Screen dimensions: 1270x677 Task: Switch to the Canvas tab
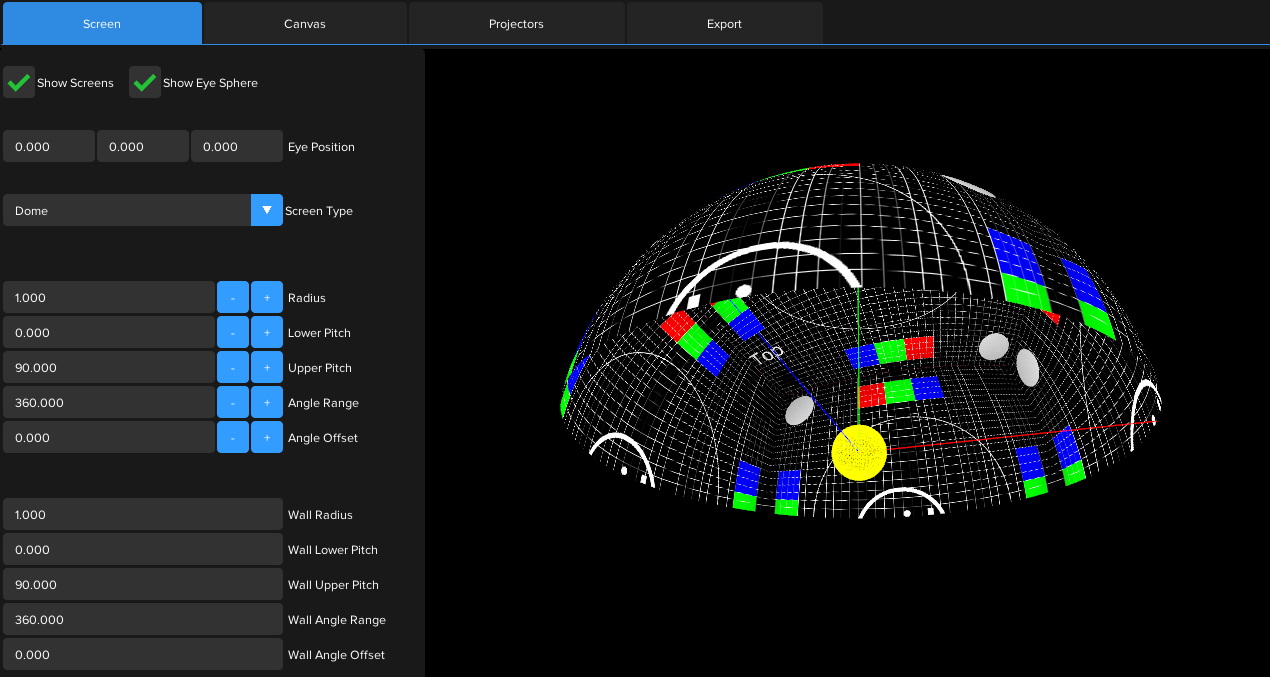pos(304,23)
